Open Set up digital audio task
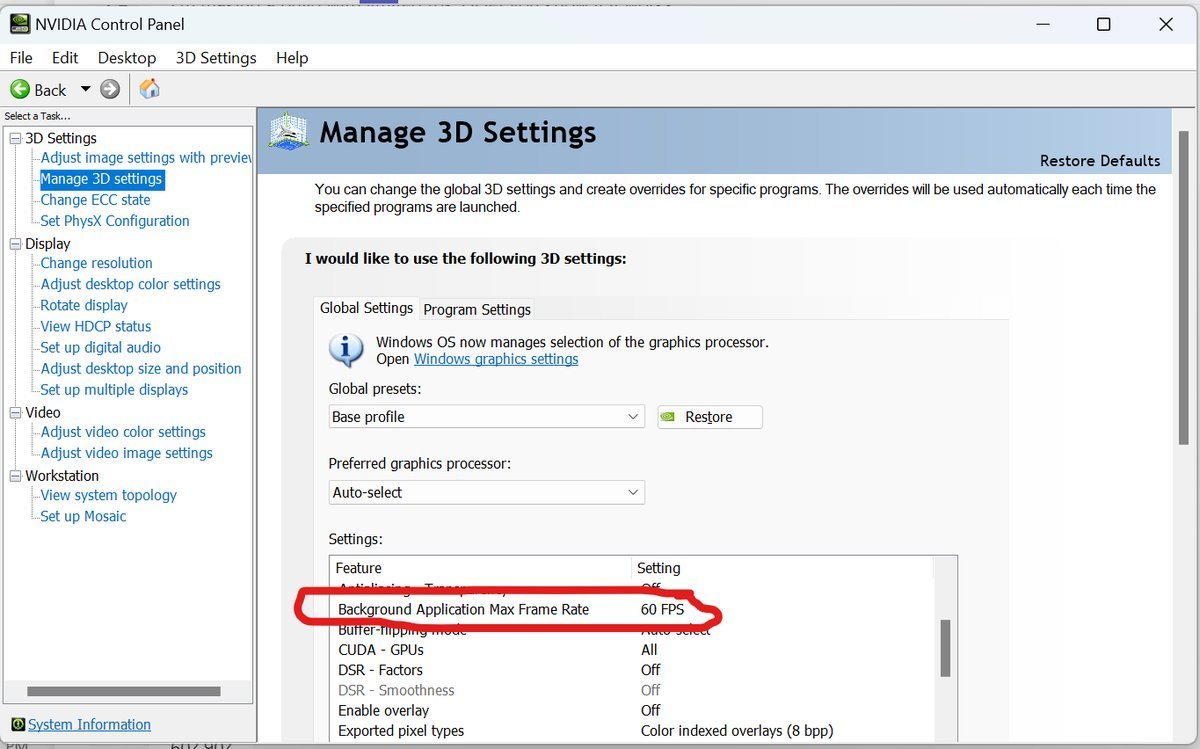This screenshot has width=1200, height=749. click(100, 347)
